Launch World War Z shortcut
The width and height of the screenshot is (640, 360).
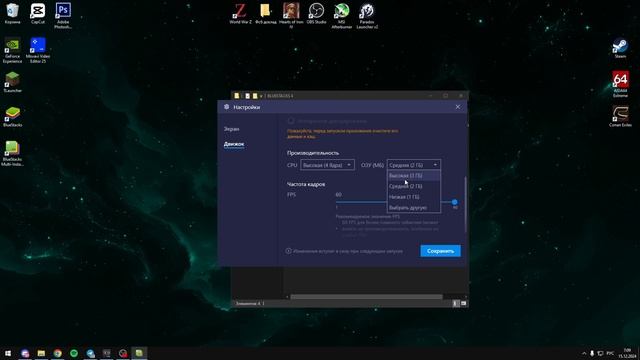240,13
